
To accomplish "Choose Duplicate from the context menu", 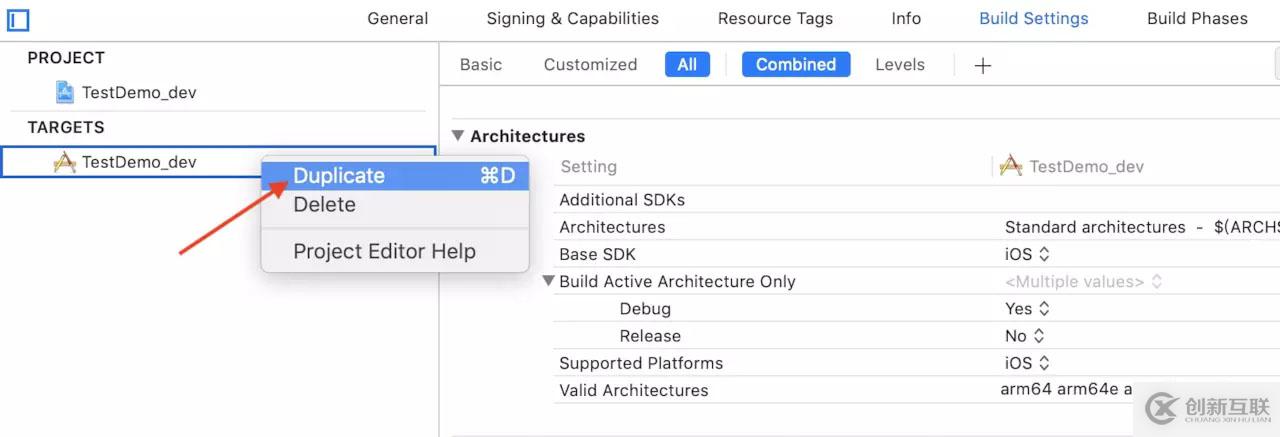I will (x=395, y=176).
